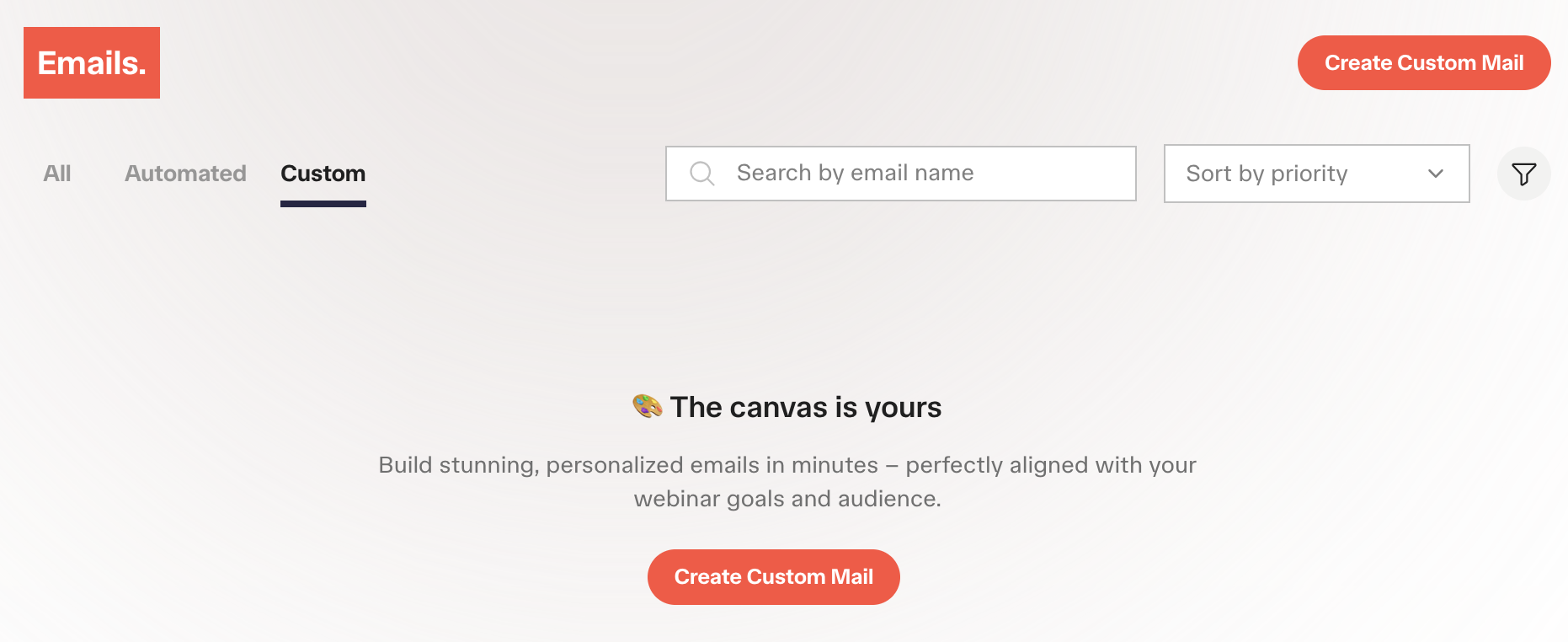
Task: Open email filters via the funnel button
Action: coord(1523,174)
